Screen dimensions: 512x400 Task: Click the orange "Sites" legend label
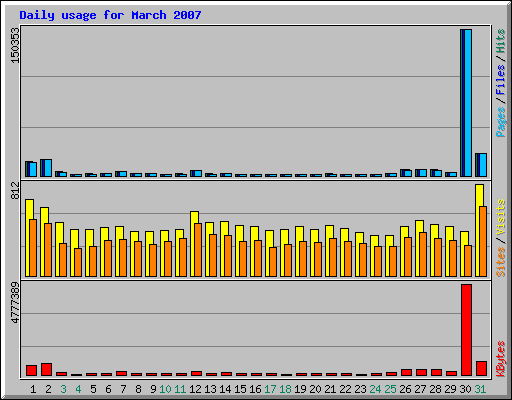tap(501, 262)
